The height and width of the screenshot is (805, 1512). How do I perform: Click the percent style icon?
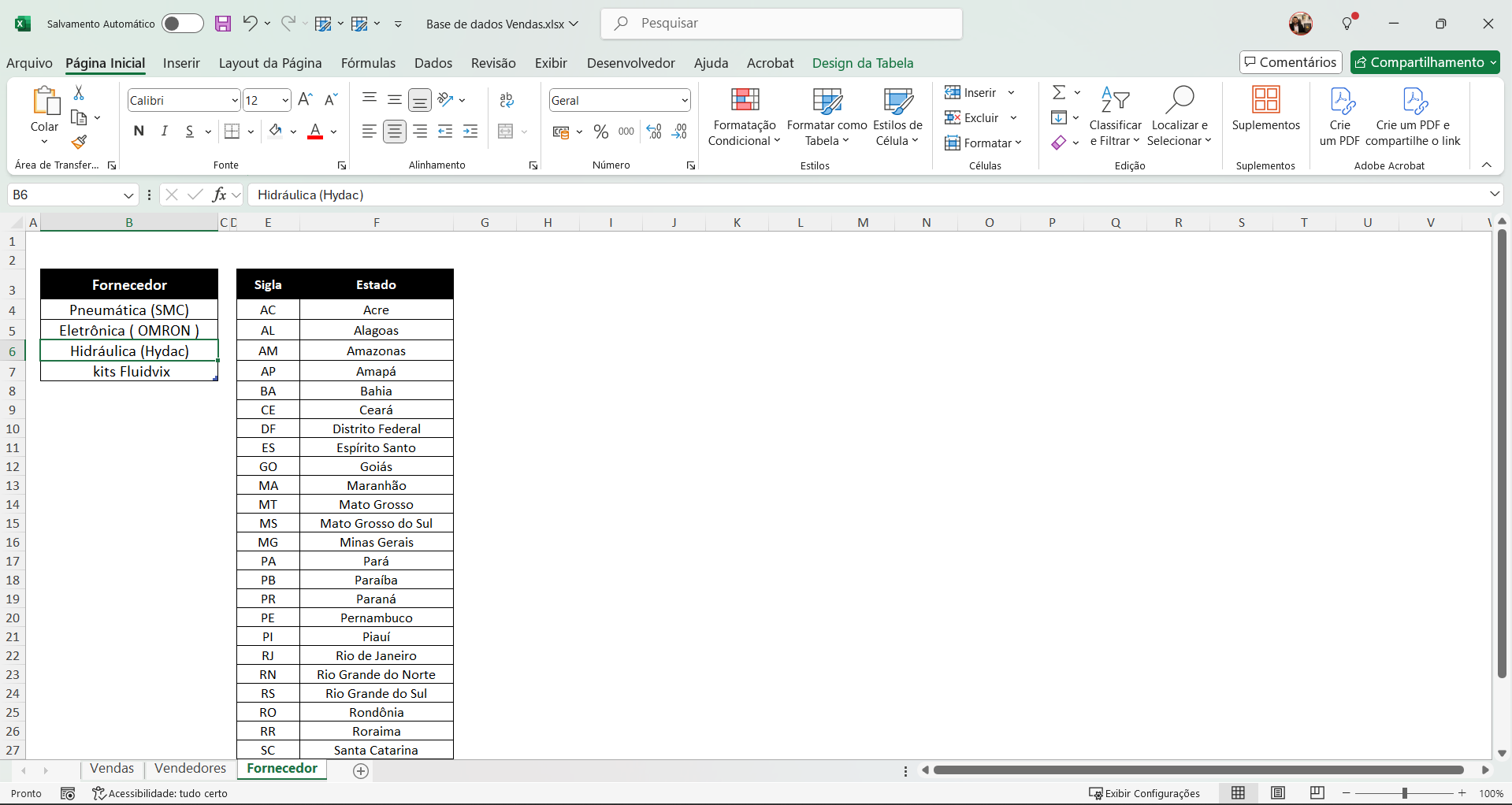click(601, 132)
